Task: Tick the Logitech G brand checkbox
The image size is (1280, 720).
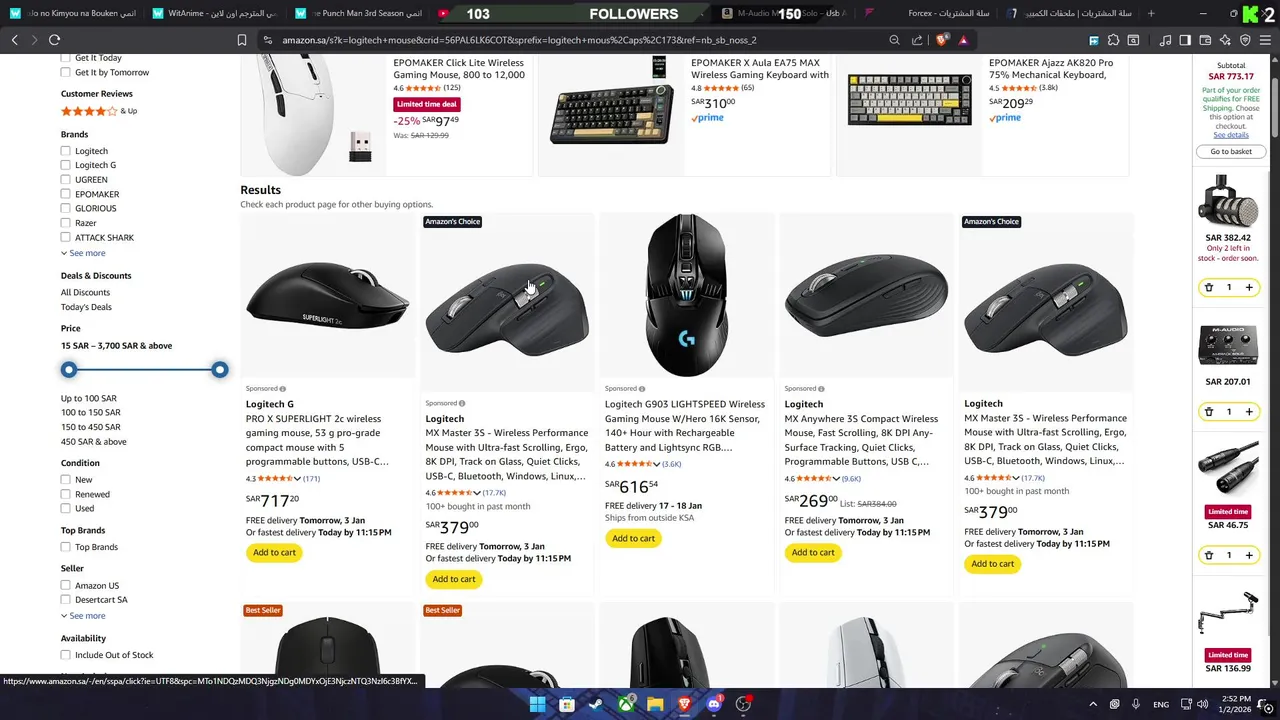Action: pos(66,165)
